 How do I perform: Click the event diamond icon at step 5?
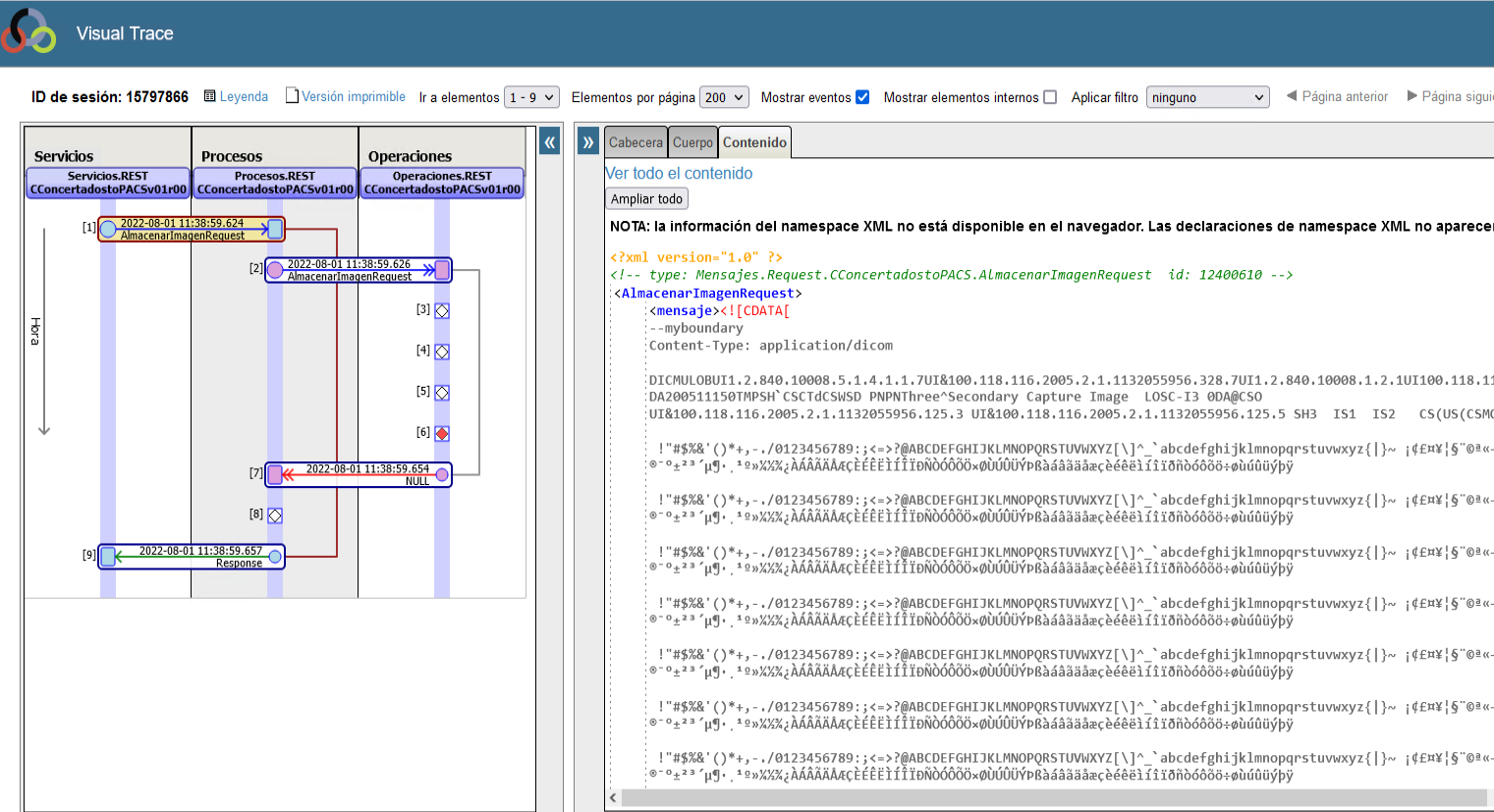tap(442, 393)
